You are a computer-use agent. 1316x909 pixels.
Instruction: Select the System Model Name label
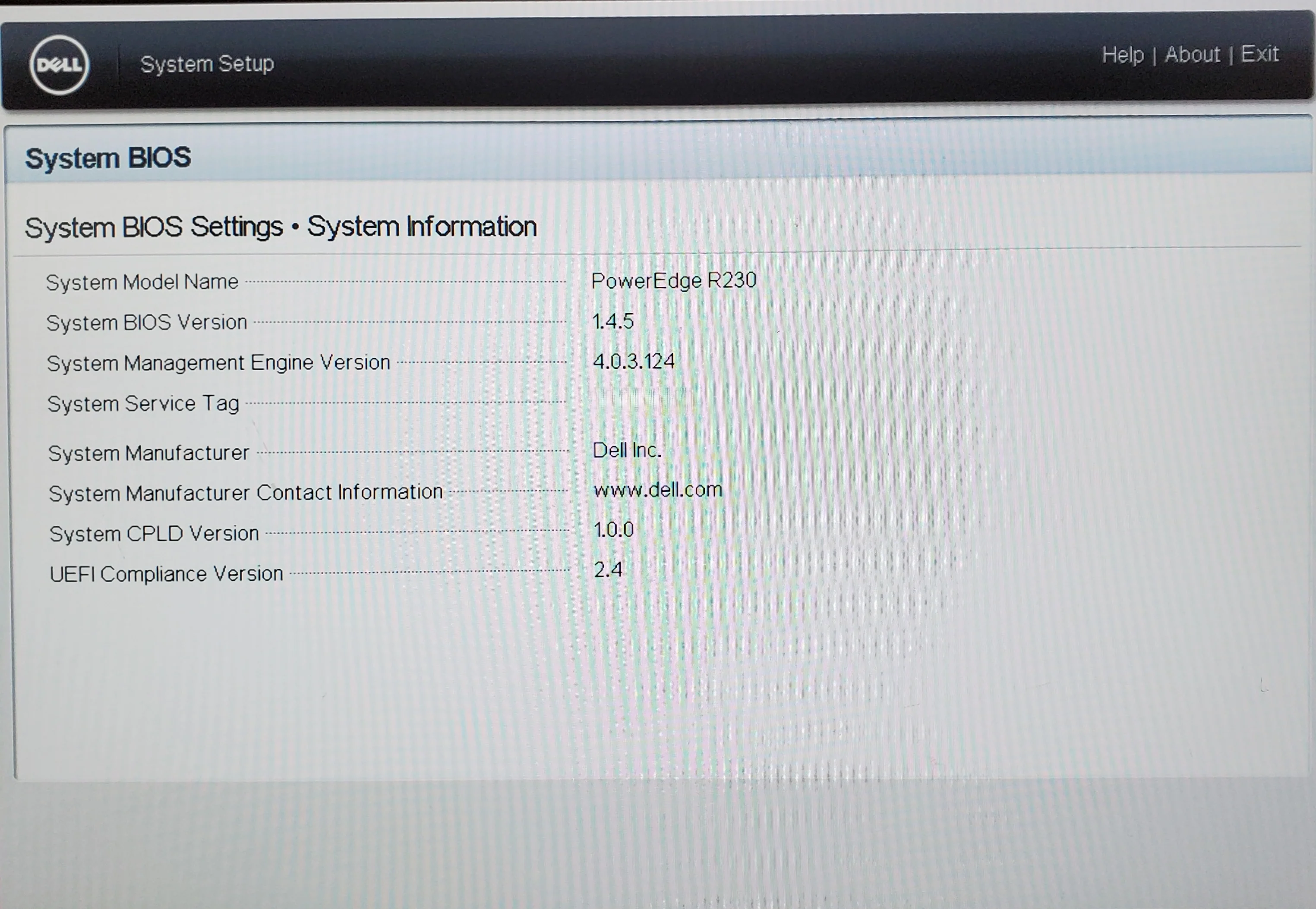coord(142,282)
